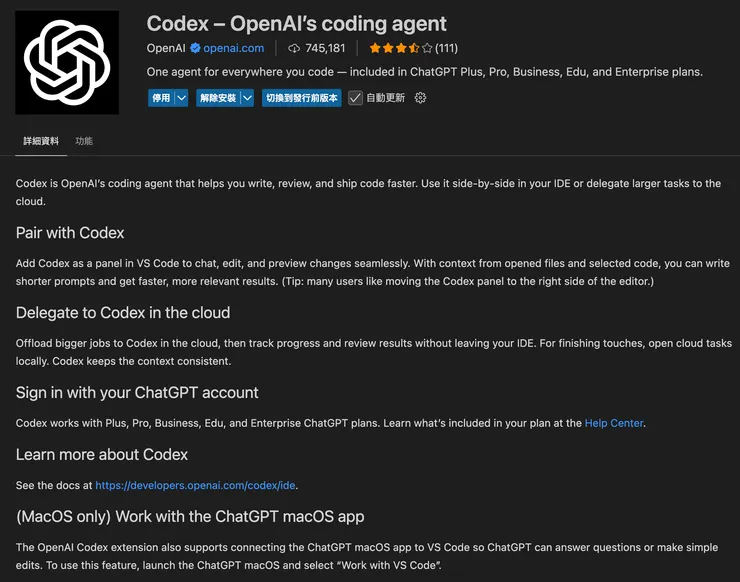Click the Pair with Codex heading
The height and width of the screenshot is (582, 740).
tap(70, 233)
